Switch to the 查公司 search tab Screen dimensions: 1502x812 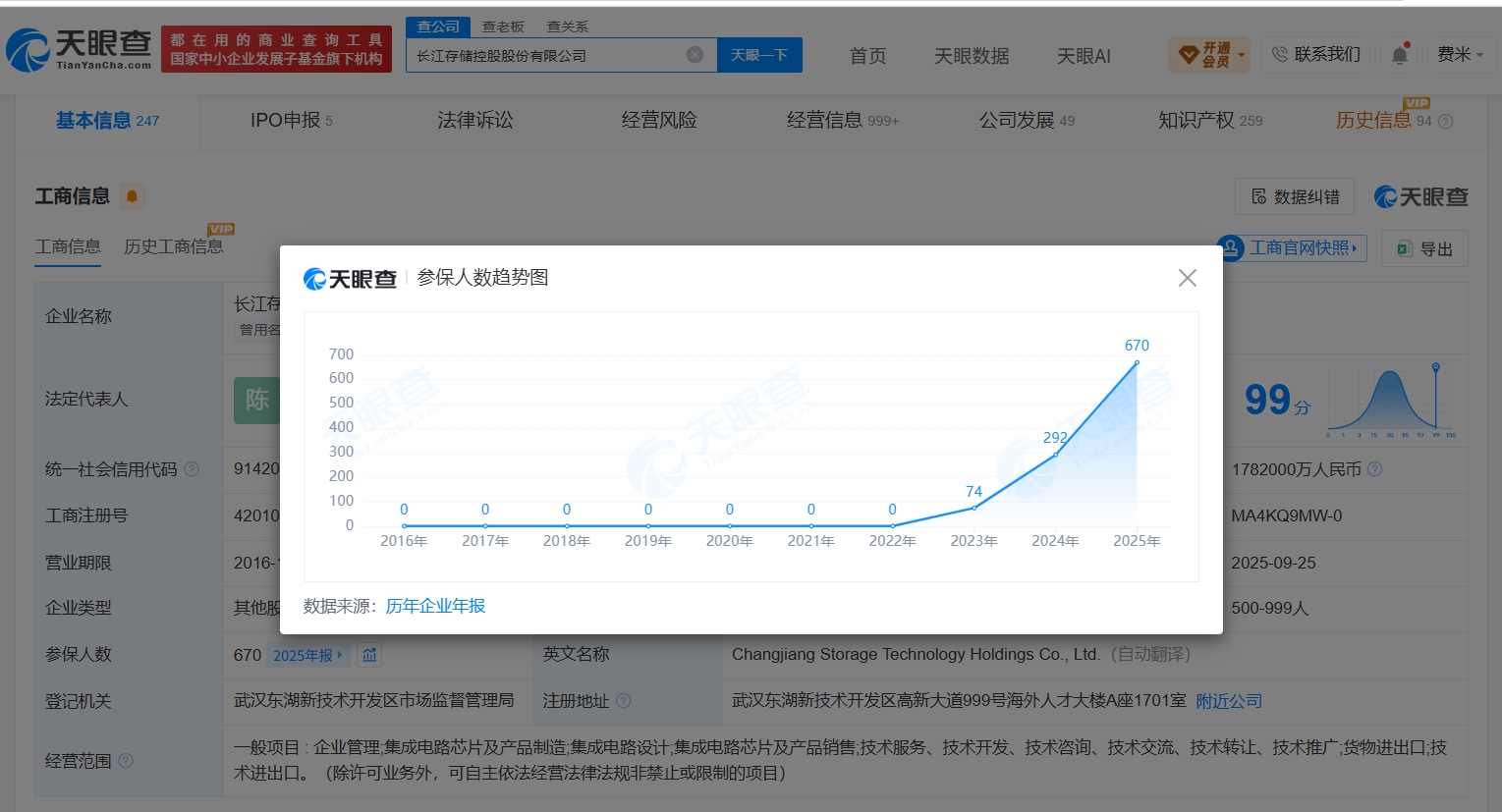[438, 27]
